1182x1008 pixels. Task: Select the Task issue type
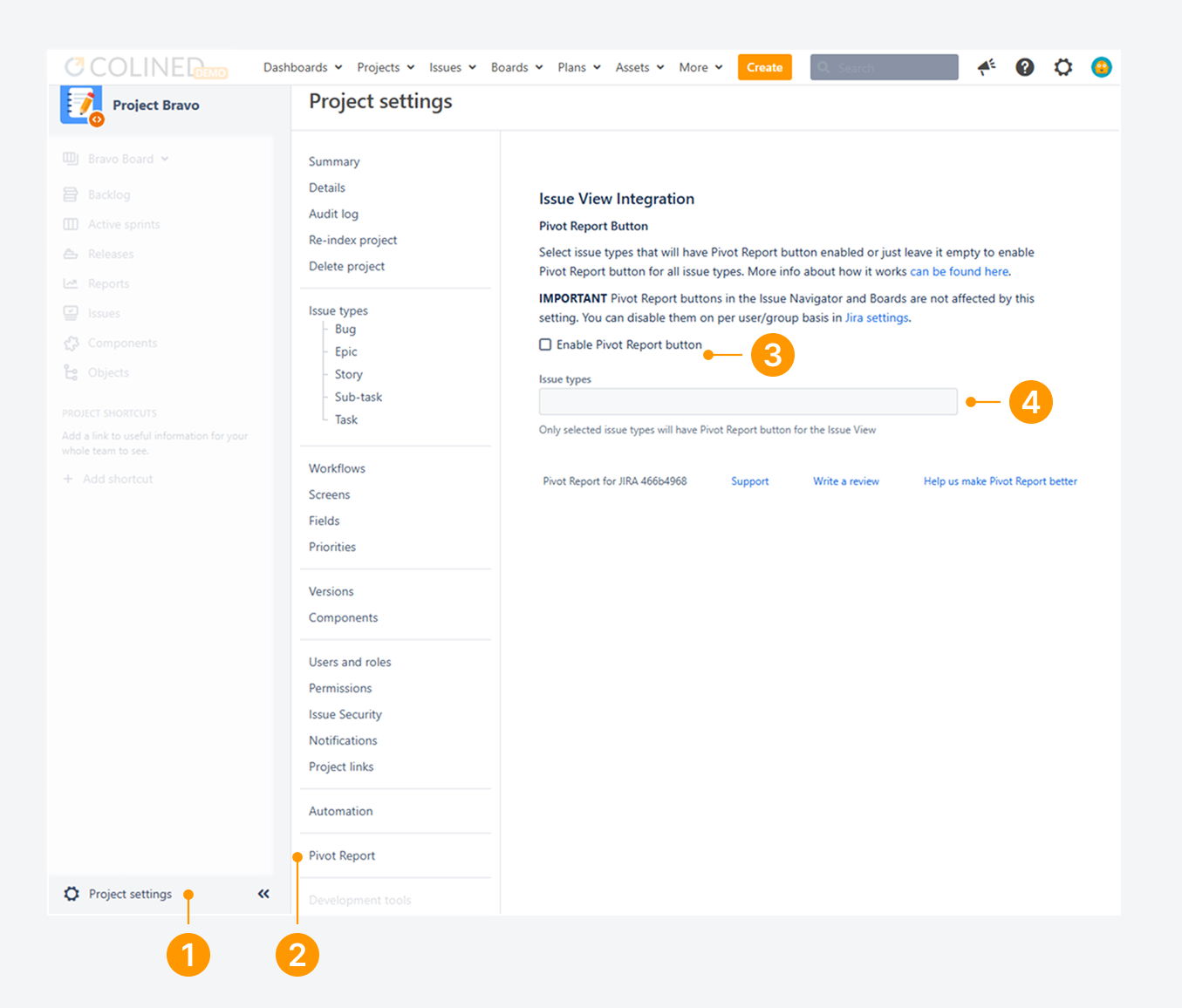(346, 419)
